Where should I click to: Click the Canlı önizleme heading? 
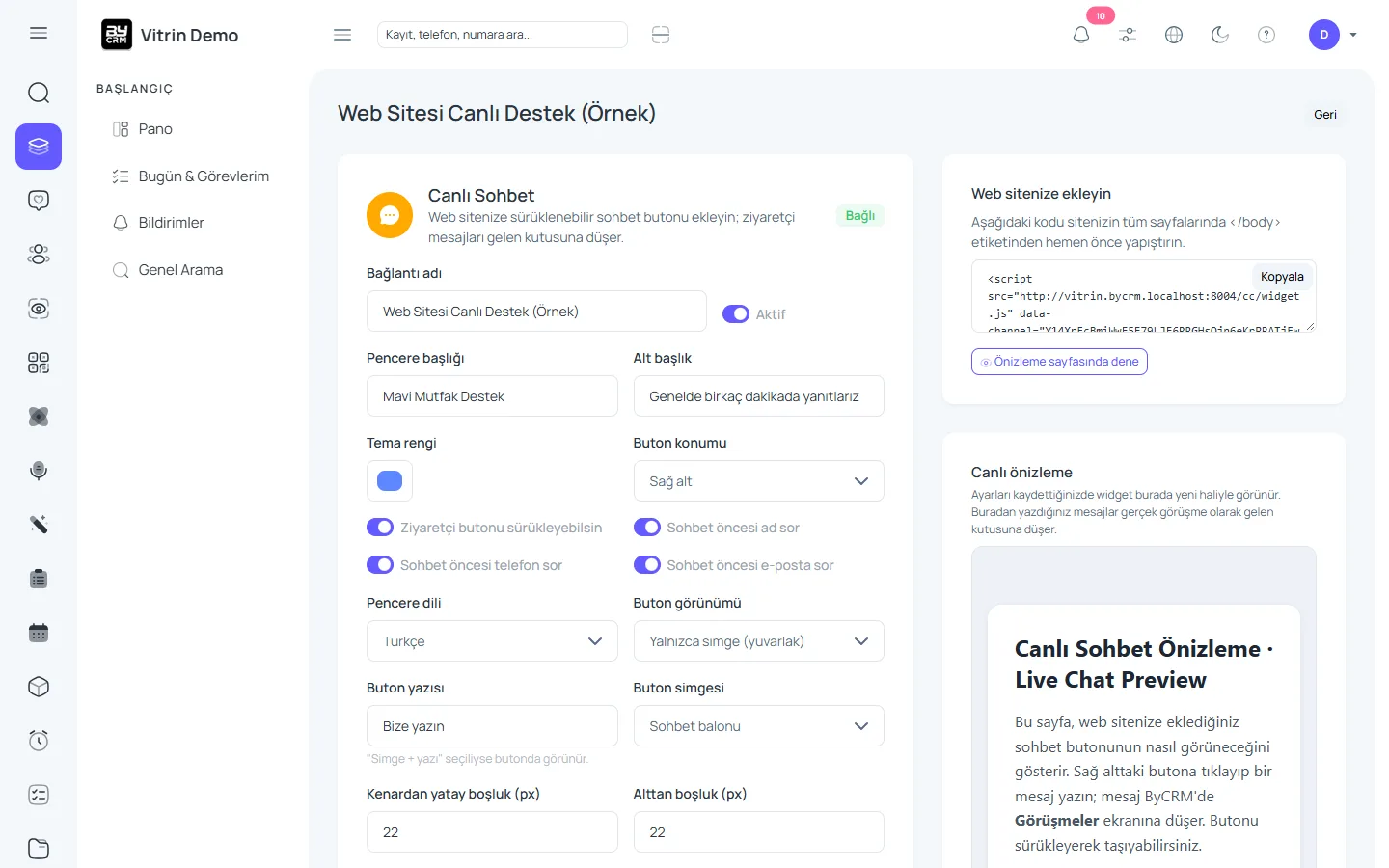point(1021,473)
